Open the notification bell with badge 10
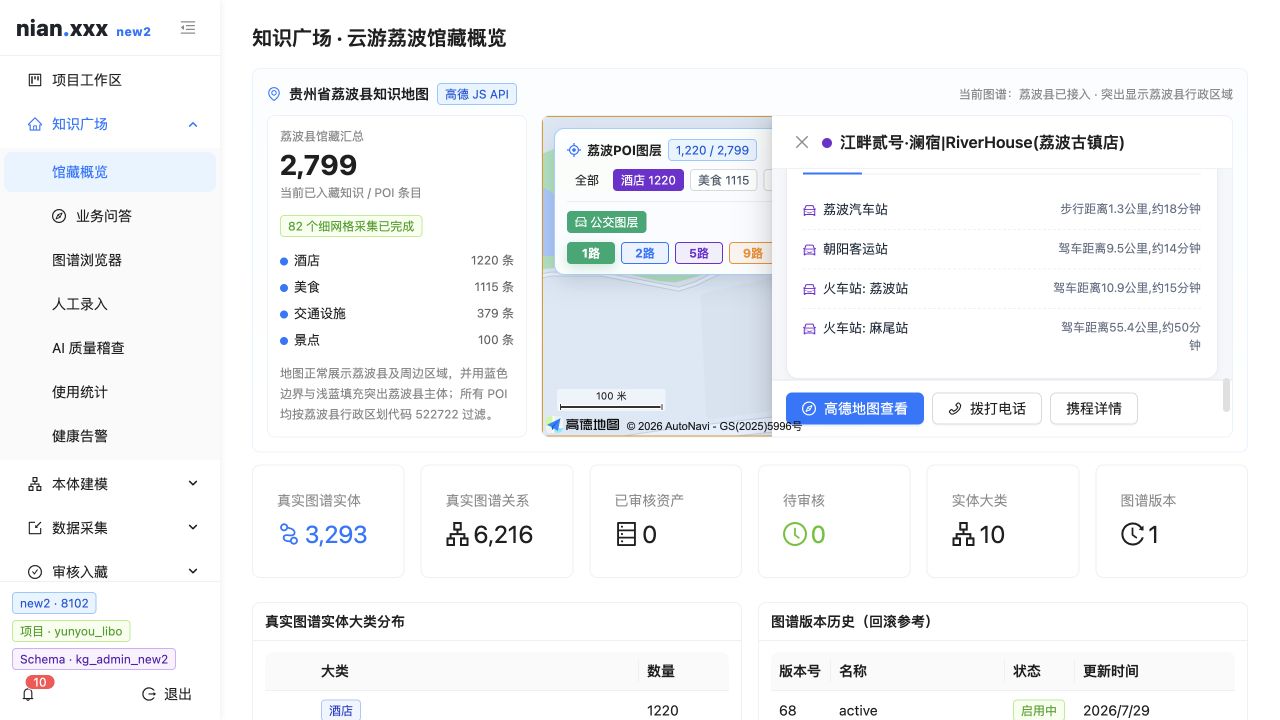 coord(28,694)
